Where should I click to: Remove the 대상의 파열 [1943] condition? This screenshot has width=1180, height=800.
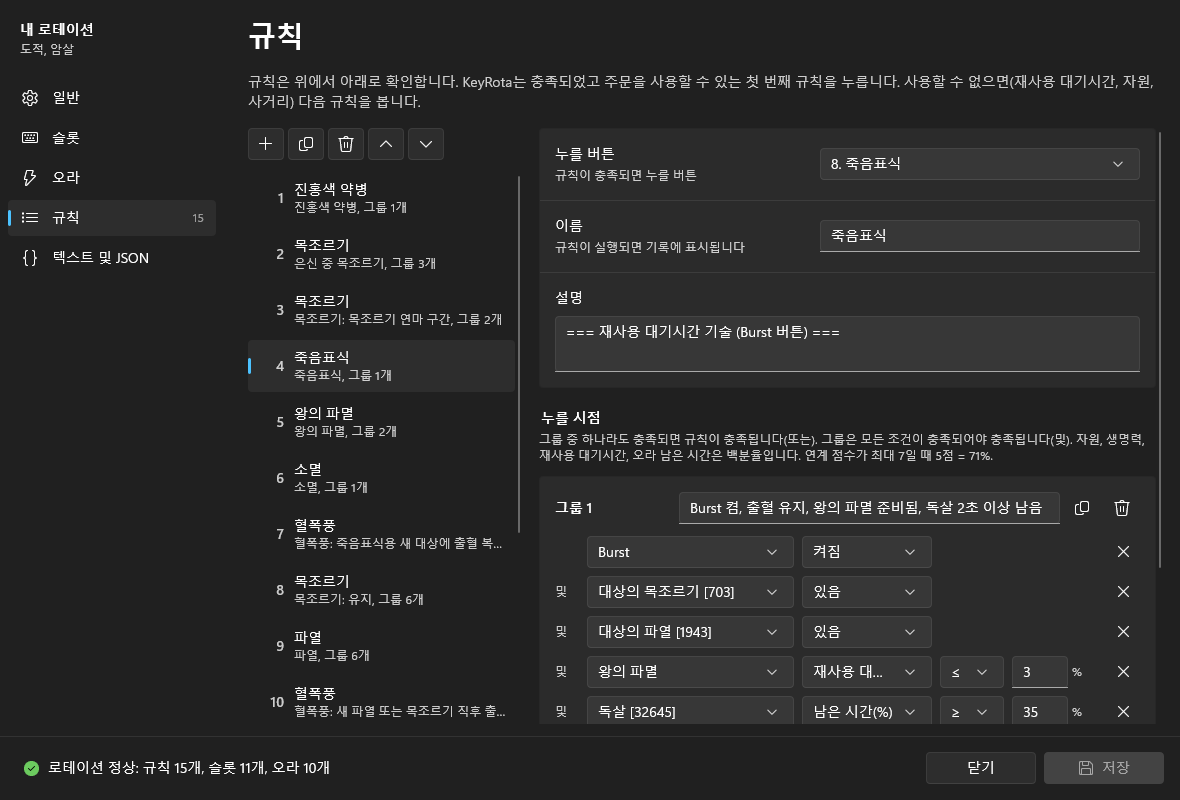[x=1123, y=631]
